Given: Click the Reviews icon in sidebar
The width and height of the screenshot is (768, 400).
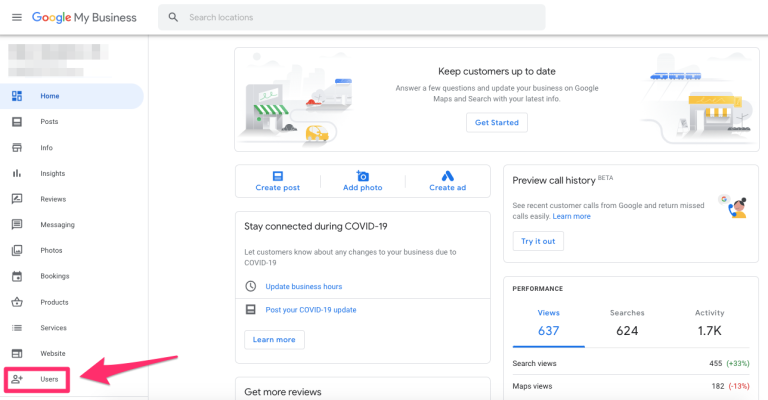Looking at the screenshot, I should (17, 199).
